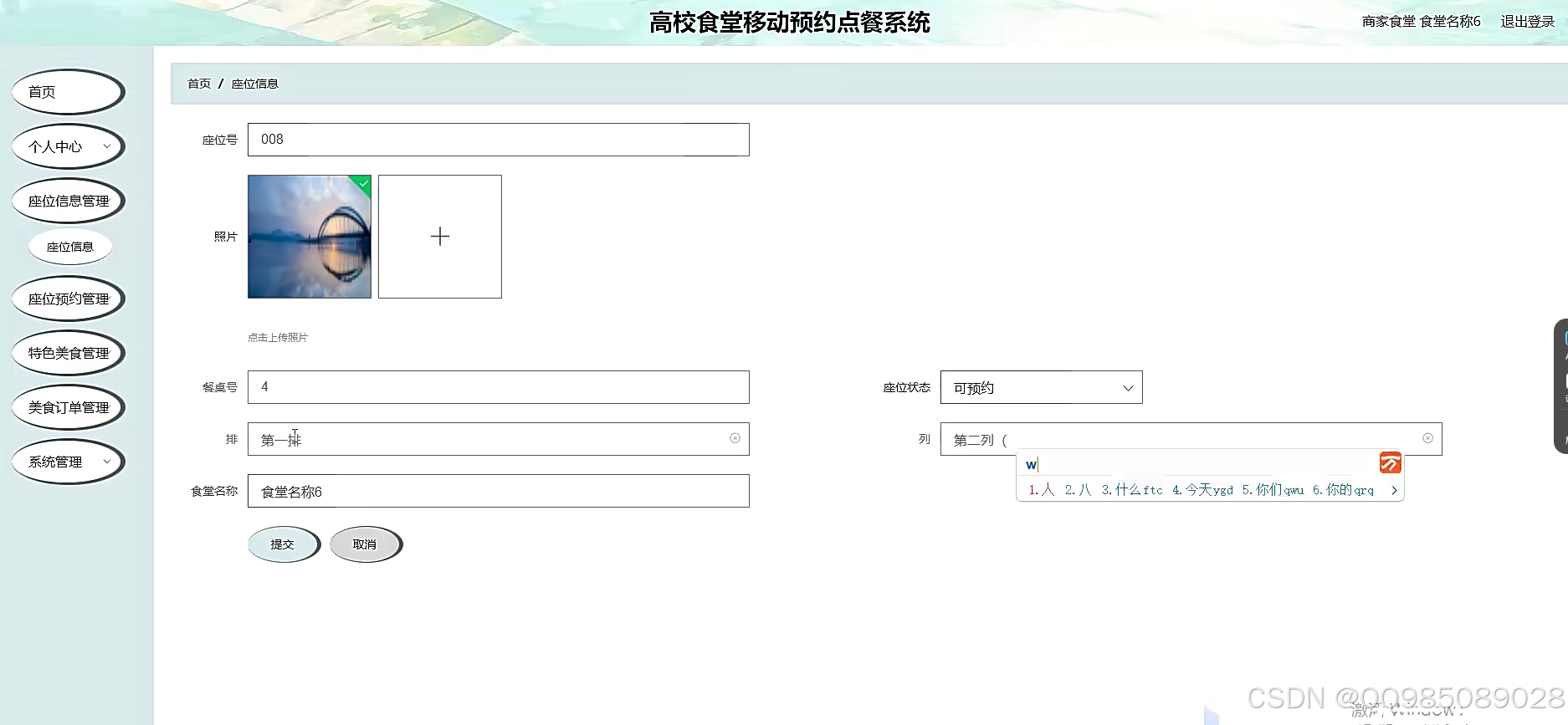This screenshot has height=725, width=1568.
Task: Choose IME candidate 4. 今天
Action: (x=1202, y=490)
